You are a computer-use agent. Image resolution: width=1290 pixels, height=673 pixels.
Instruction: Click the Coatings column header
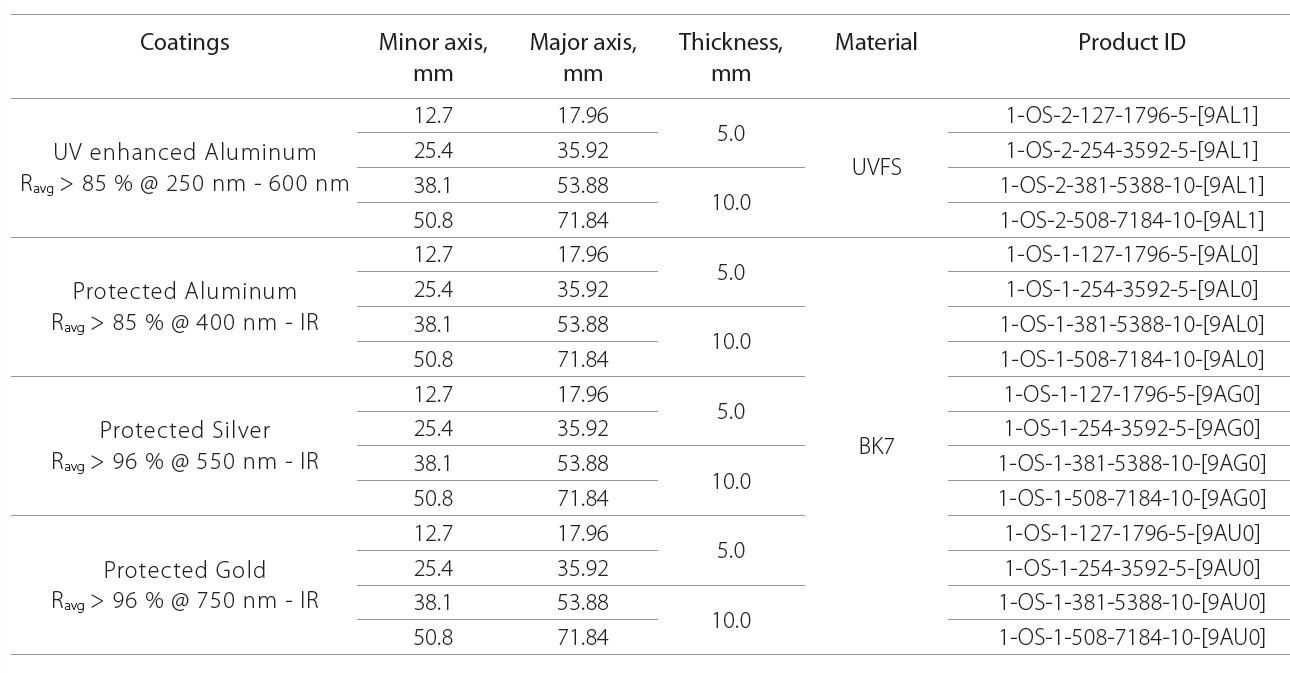[x=184, y=42]
